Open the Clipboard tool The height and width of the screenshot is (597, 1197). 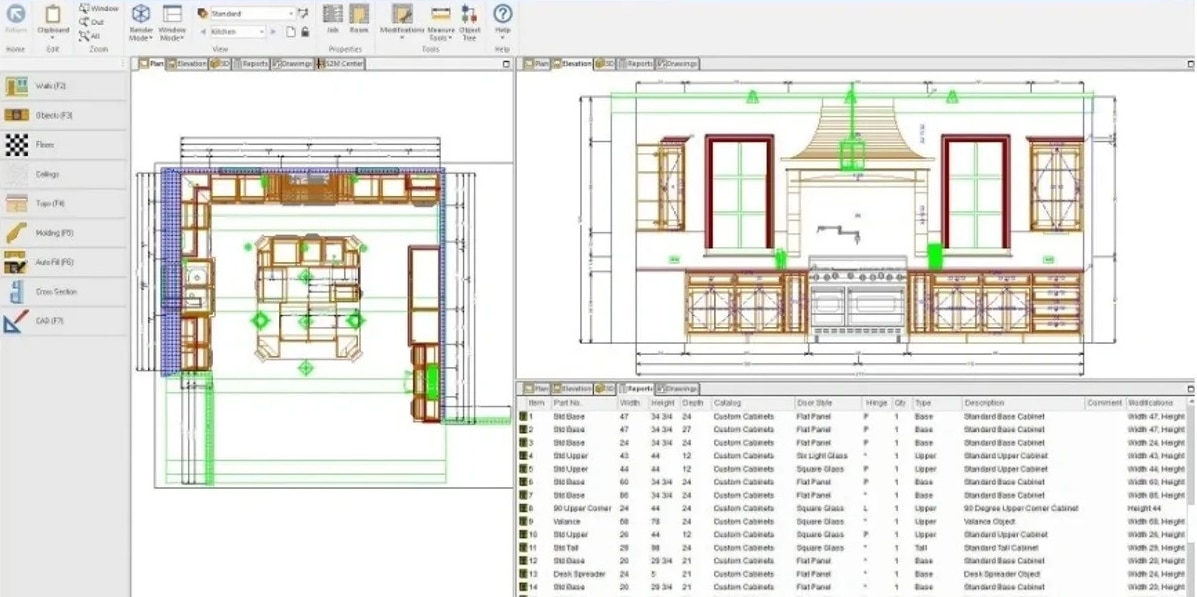point(53,20)
